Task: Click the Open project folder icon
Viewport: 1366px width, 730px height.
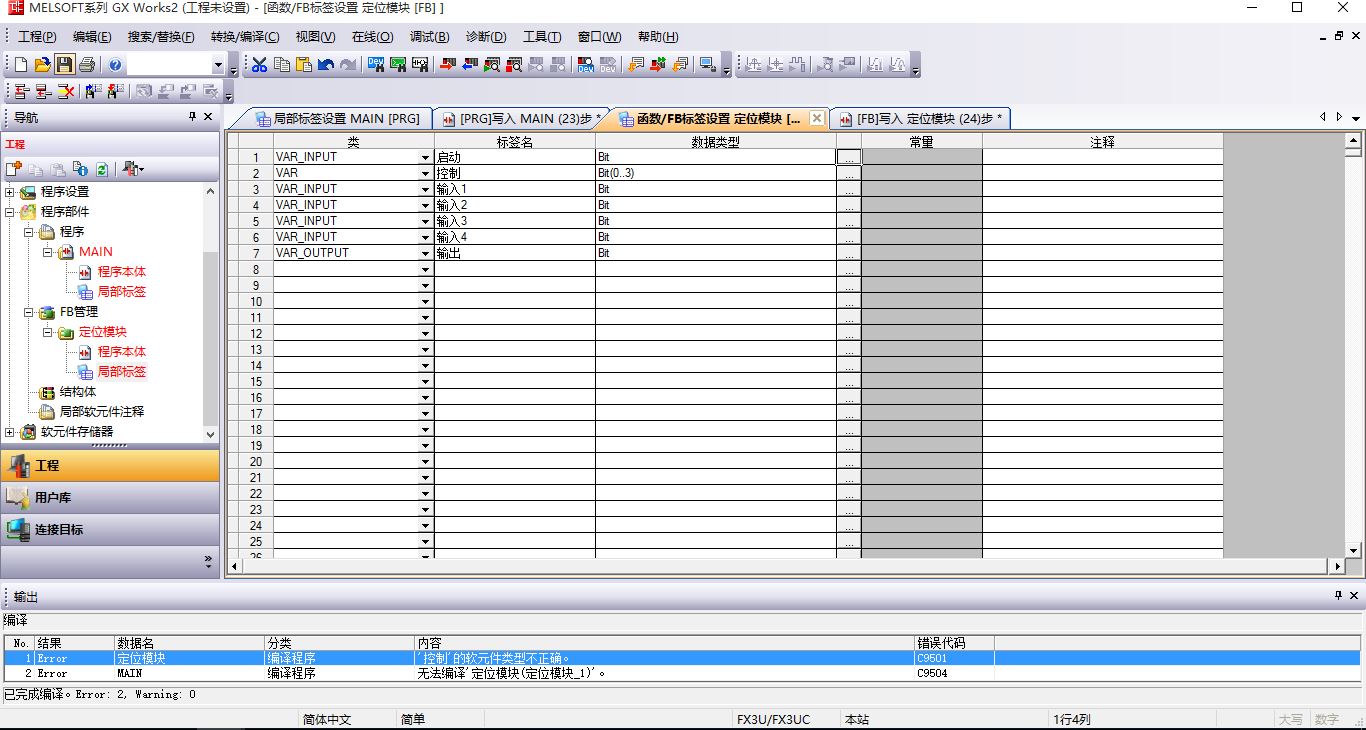Action: pyautogui.click(x=42, y=65)
